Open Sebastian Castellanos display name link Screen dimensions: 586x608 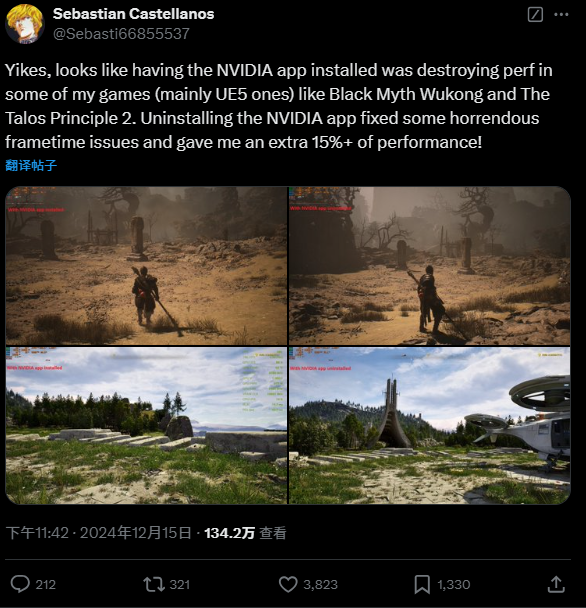(133, 14)
